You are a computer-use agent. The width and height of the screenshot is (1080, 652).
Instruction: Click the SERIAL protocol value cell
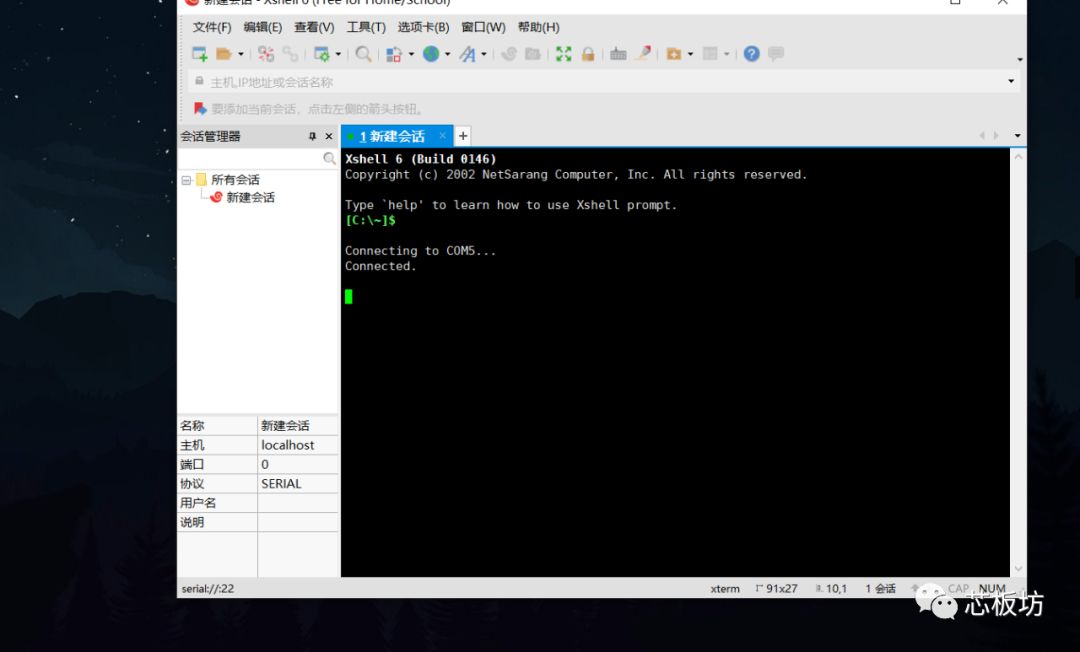click(x=298, y=483)
